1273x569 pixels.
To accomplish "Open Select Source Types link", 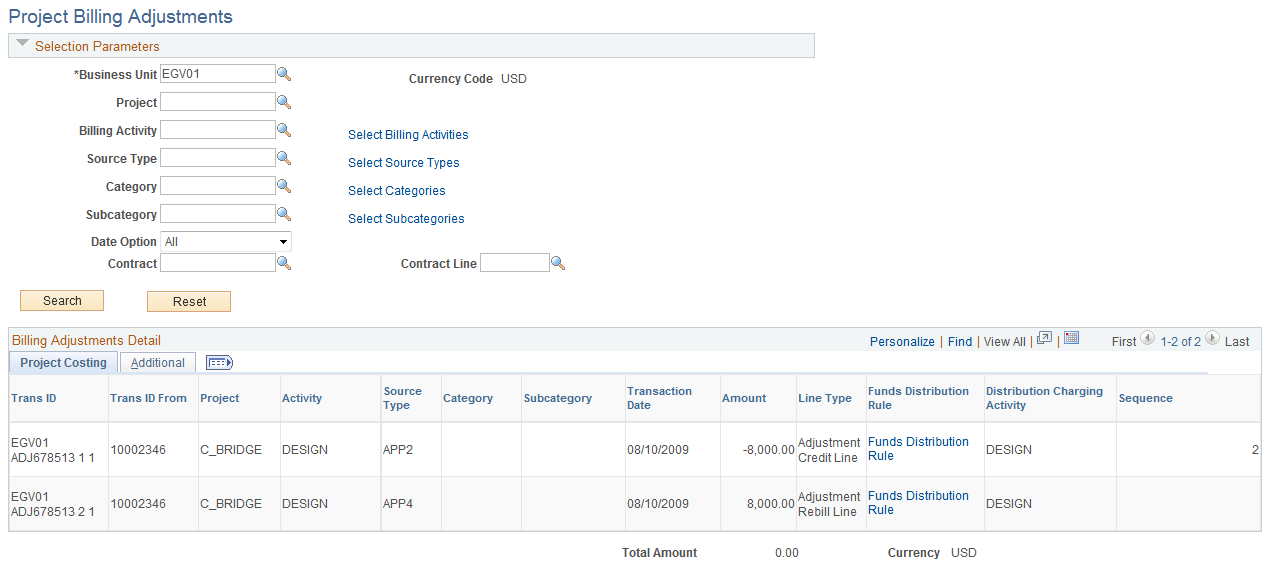I will click(x=404, y=163).
